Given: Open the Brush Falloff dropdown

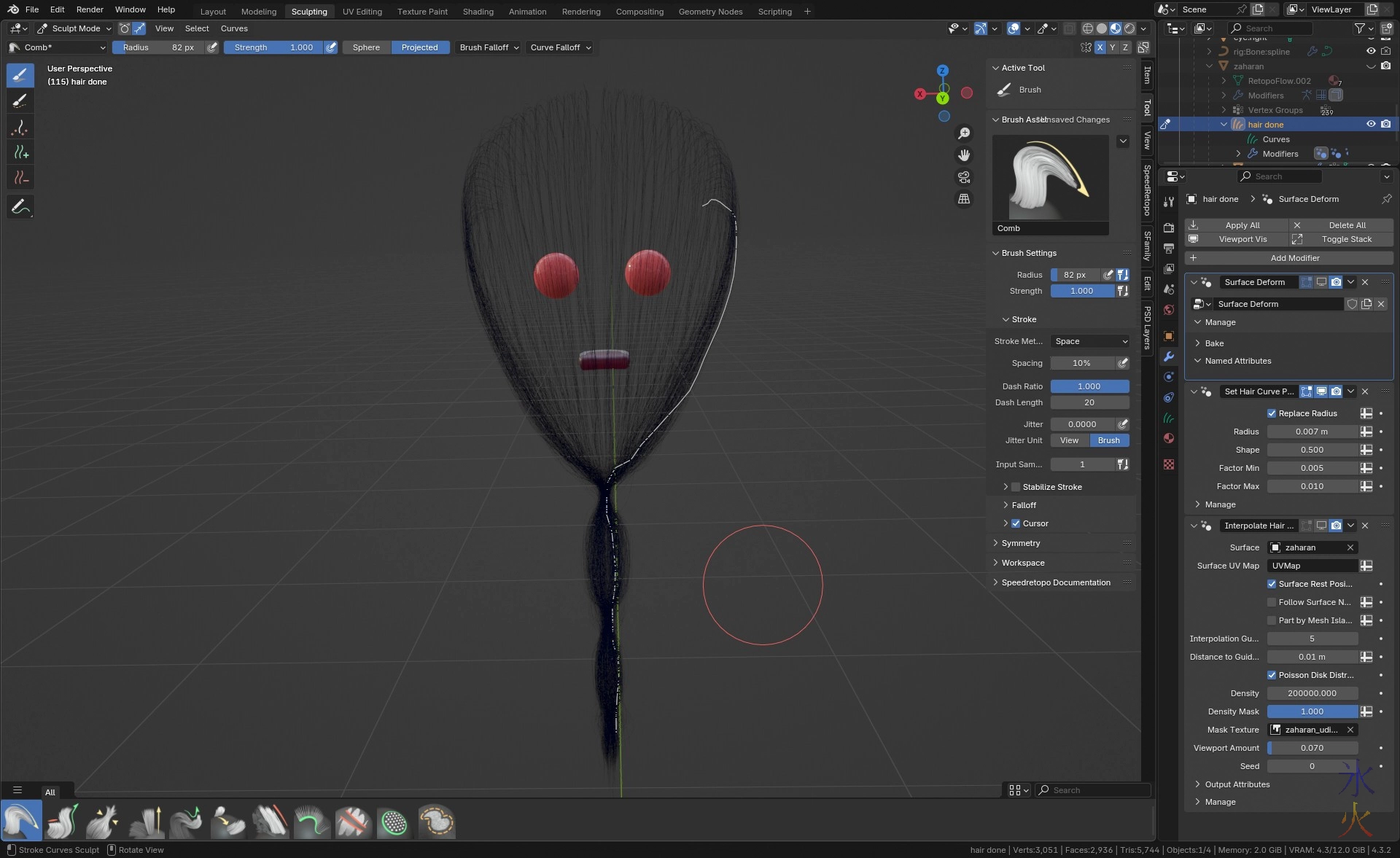Looking at the screenshot, I should 489,47.
